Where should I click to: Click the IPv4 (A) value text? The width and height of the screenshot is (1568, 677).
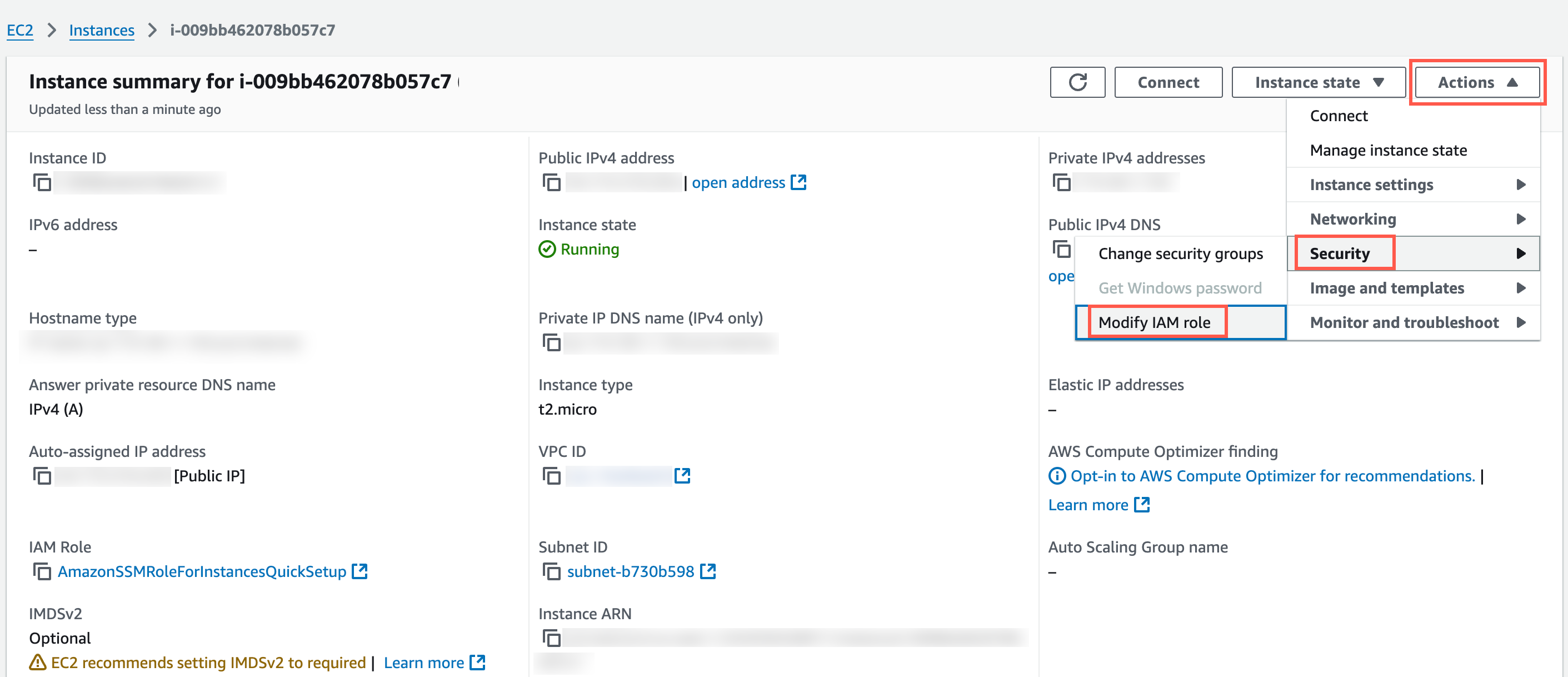point(56,409)
